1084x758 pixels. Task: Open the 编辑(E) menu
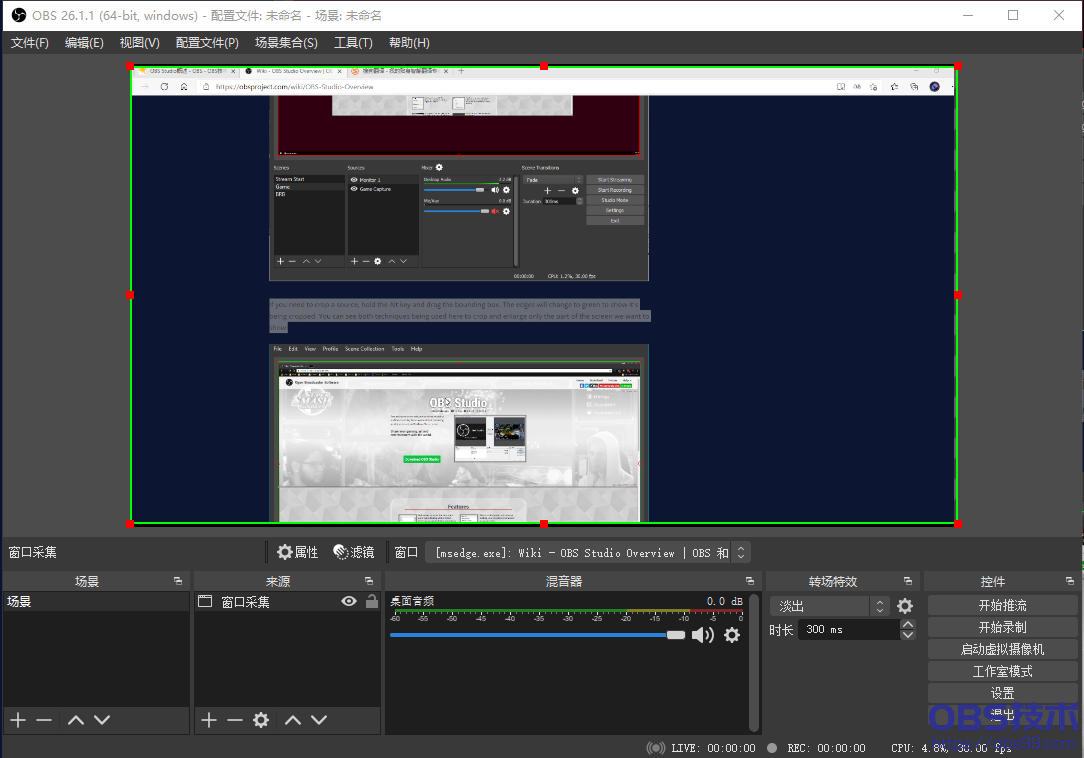(x=84, y=43)
